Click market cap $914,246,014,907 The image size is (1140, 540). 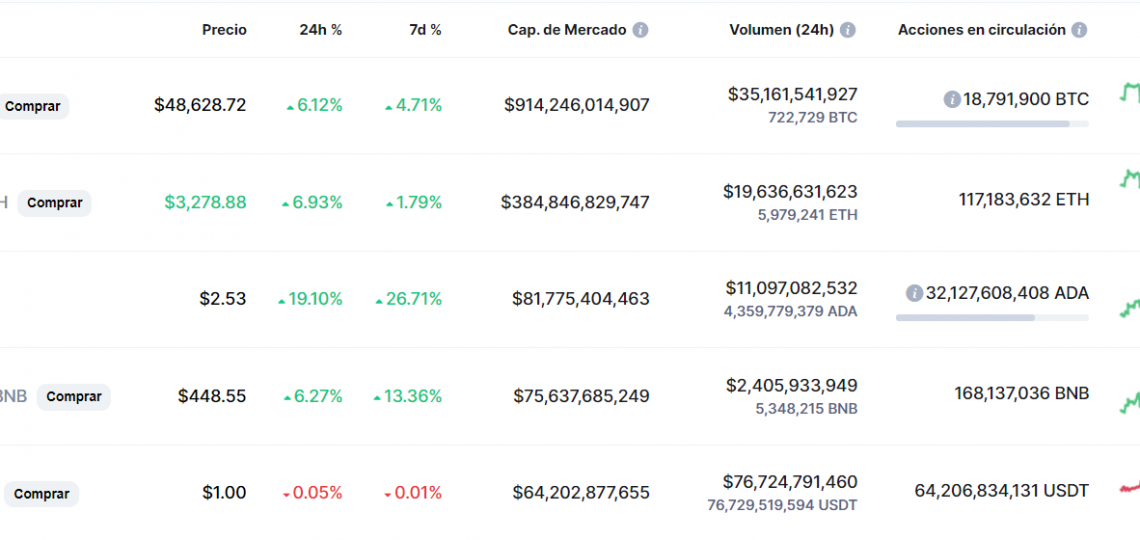point(577,105)
